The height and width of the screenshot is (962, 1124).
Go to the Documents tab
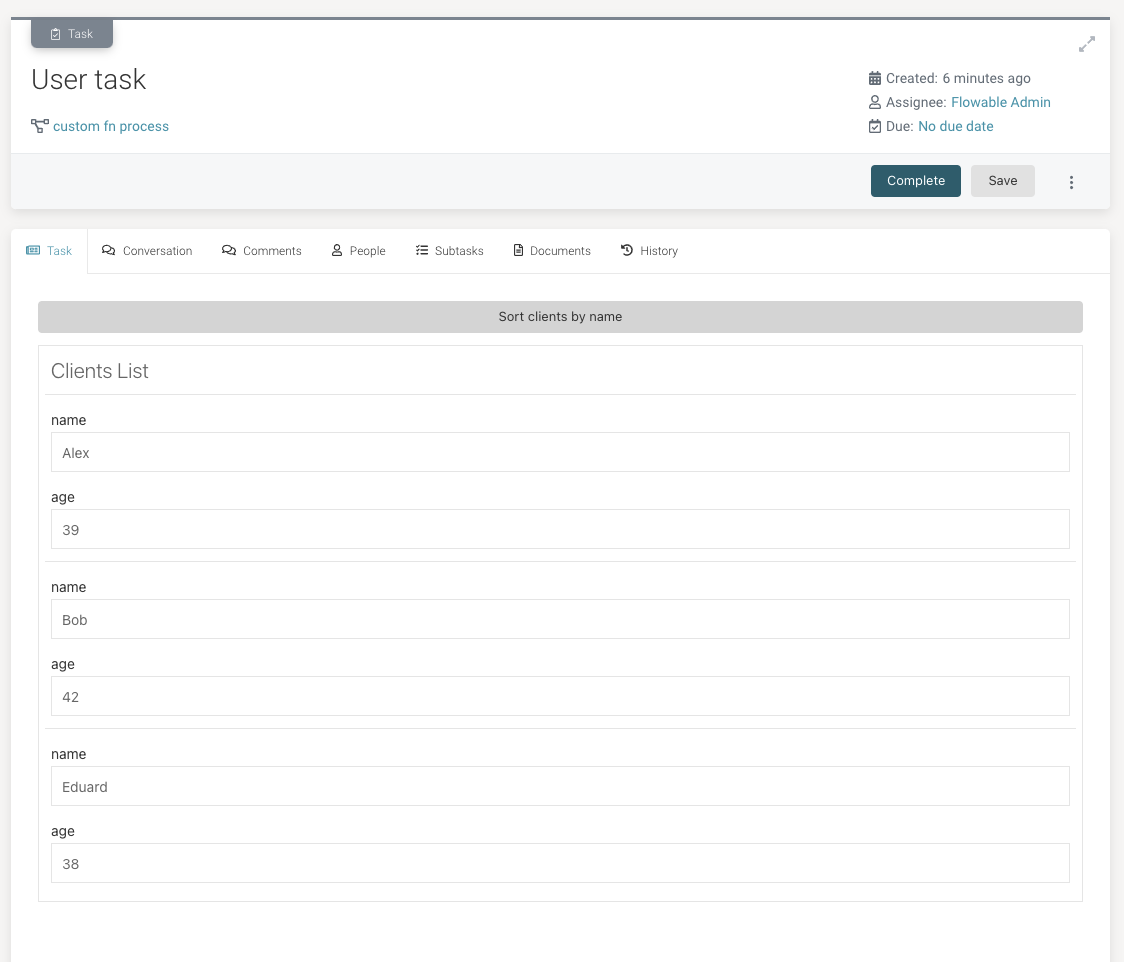(552, 251)
